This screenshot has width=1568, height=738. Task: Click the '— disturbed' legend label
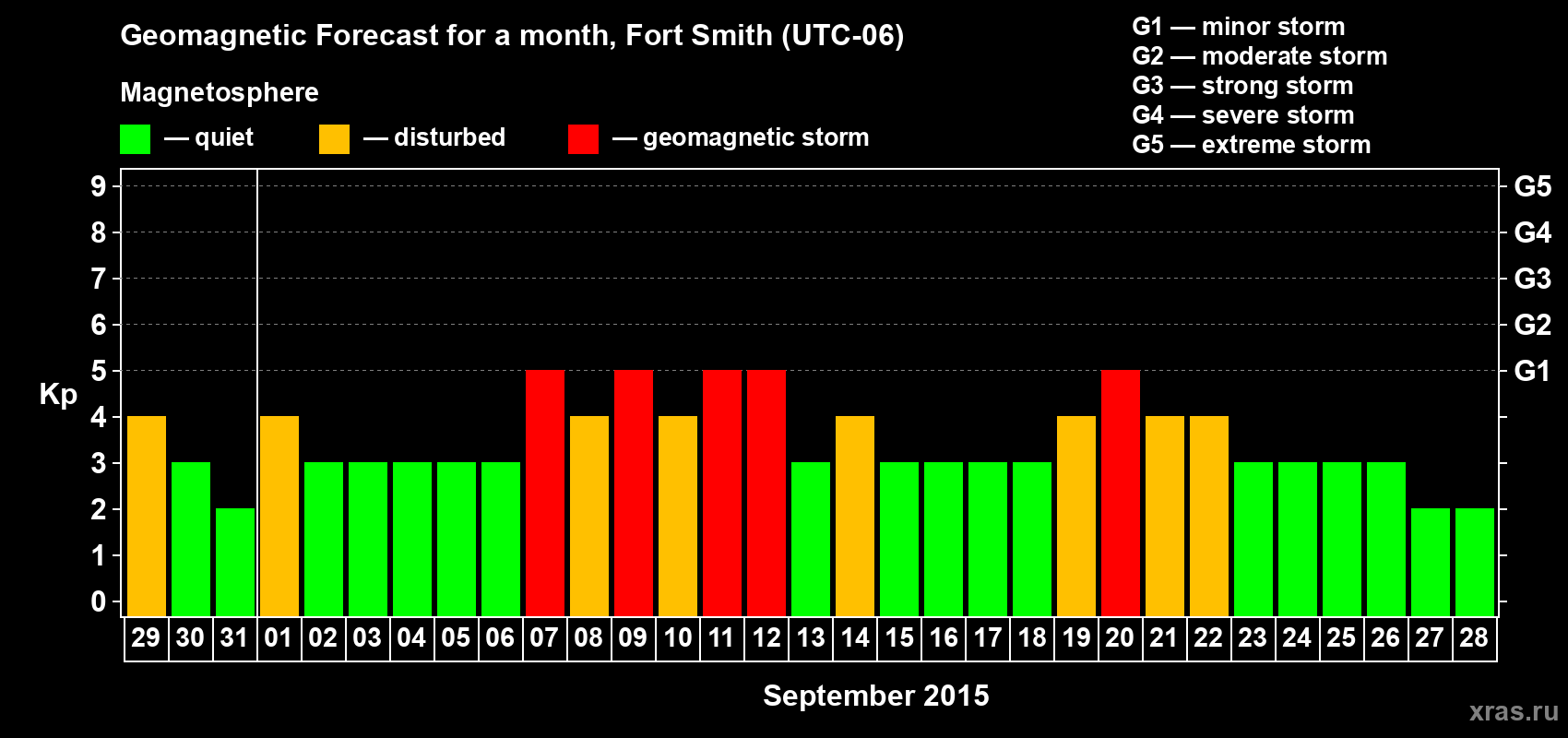[434, 137]
